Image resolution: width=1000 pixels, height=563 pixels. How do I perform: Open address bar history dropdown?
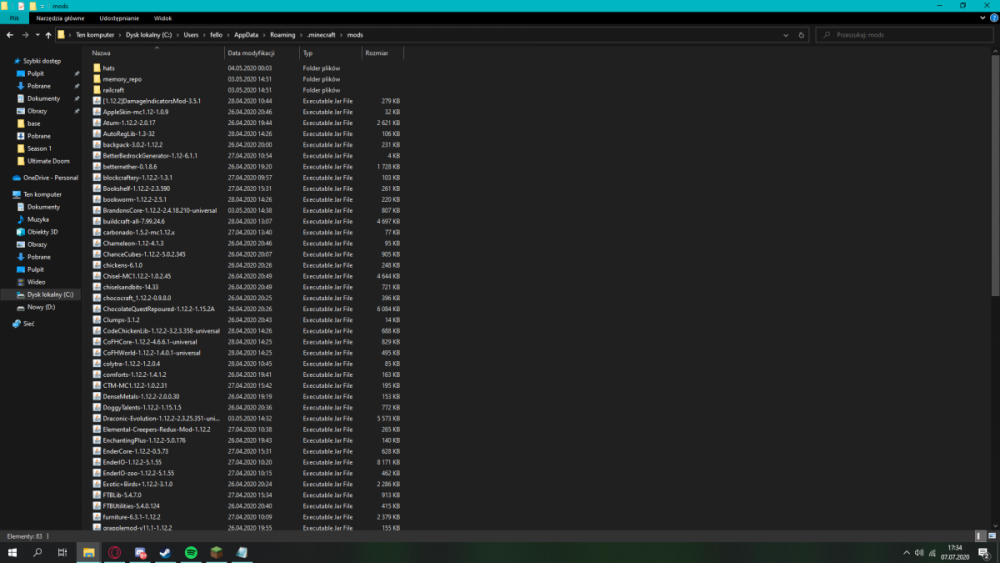click(x=788, y=35)
